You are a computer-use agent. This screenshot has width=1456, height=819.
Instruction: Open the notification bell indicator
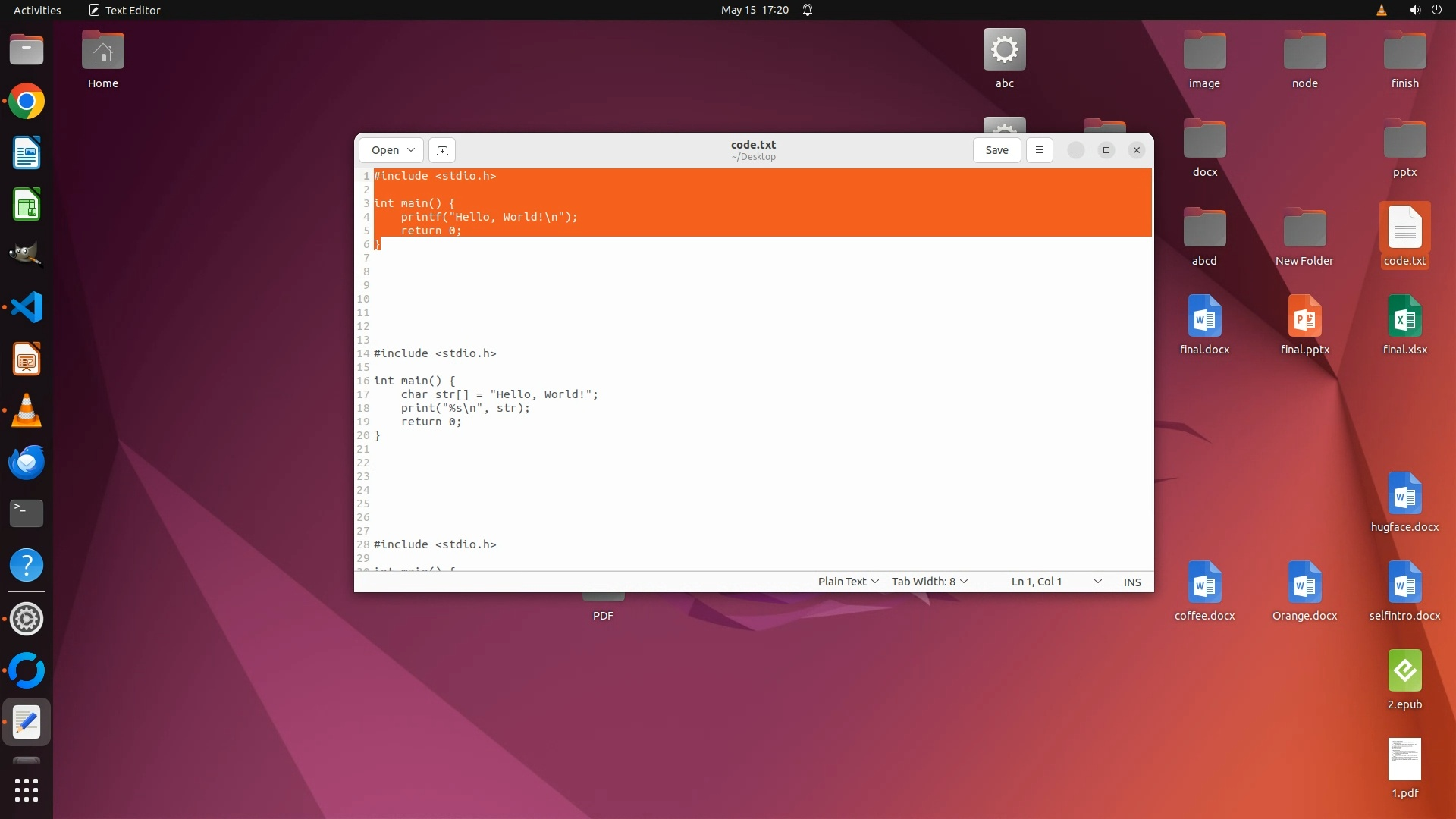tap(808, 10)
